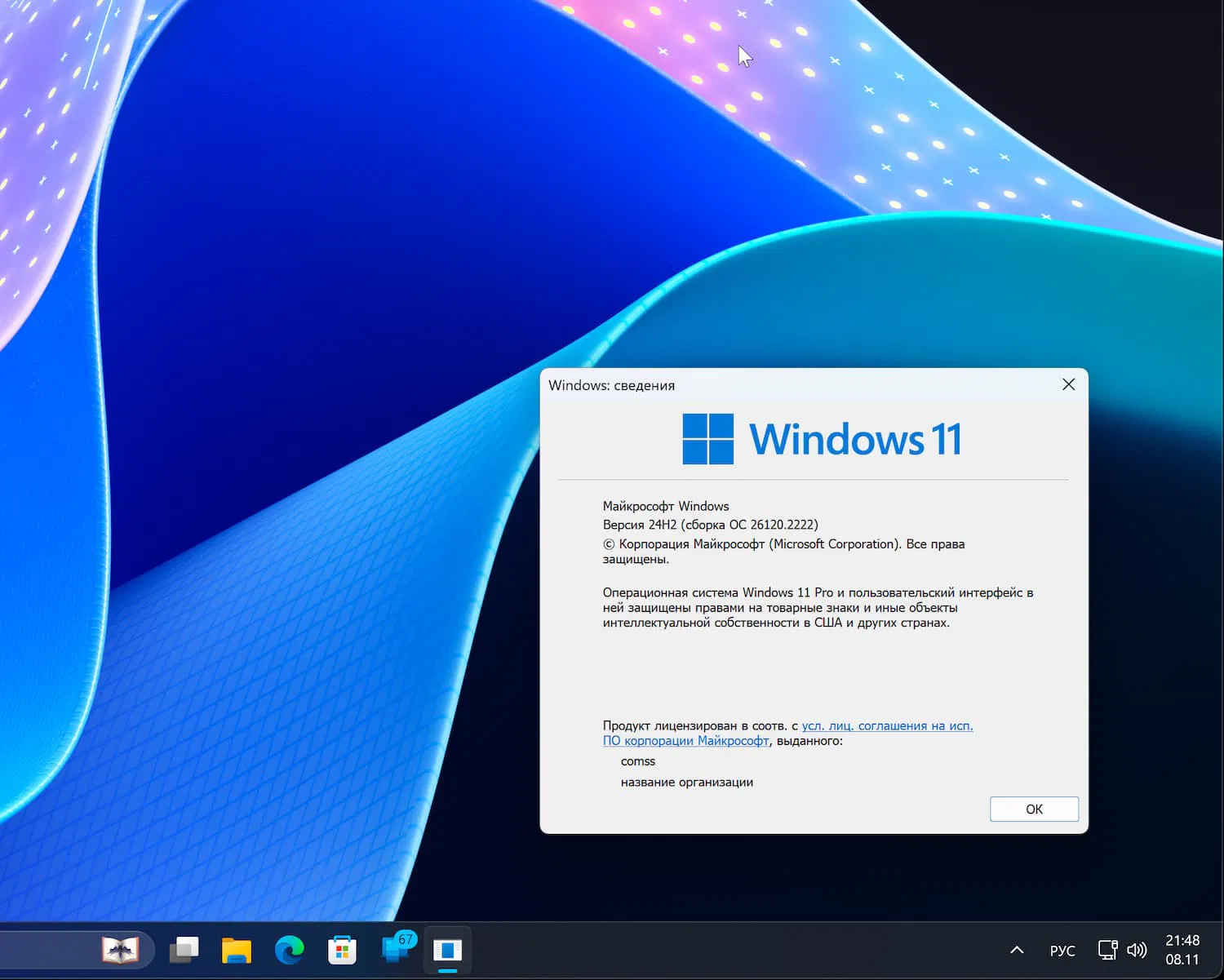
Task: Launch the Microsoft Store from the taskbar
Action: click(x=343, y=950)
